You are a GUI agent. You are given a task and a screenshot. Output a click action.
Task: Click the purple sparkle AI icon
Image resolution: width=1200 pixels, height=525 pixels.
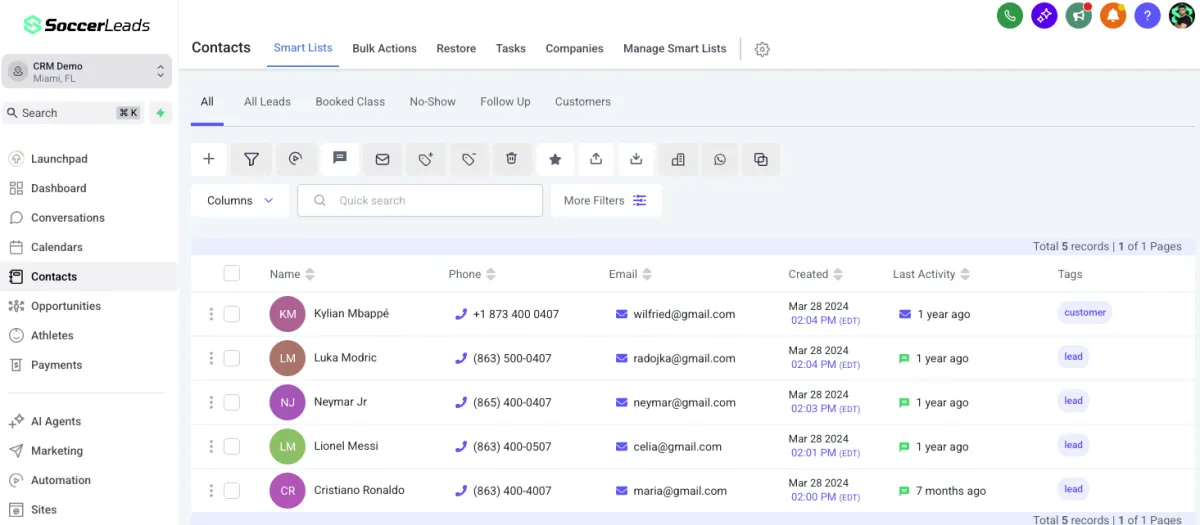(x=1044, y=15)
